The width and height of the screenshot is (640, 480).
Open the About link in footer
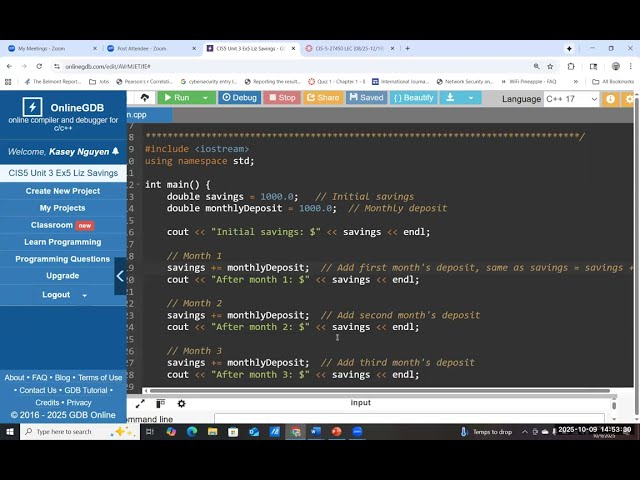pos(14,378)
